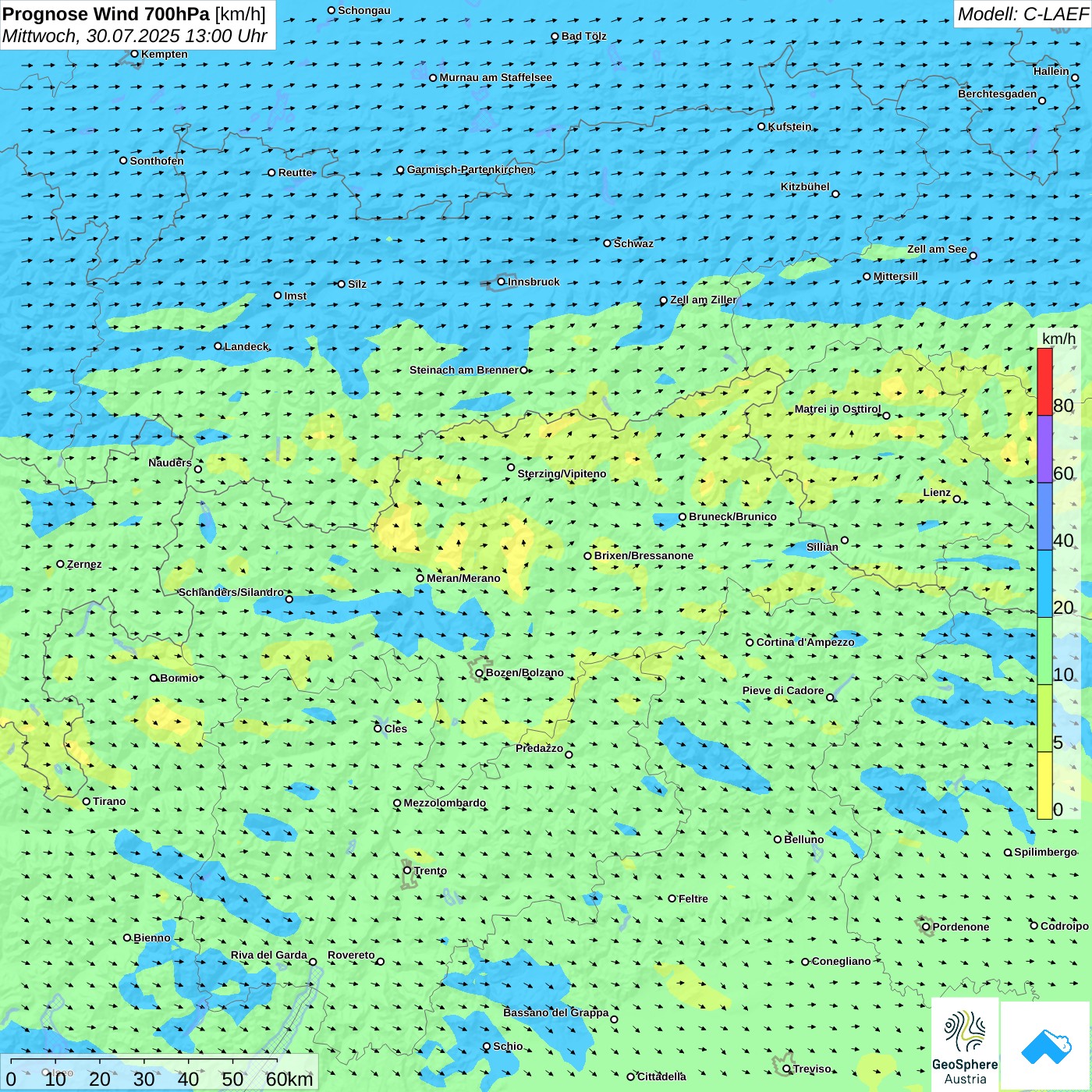The image size is (1092, 1092).
Task: Click the Hallein location marker
Action: [1075, 77]
